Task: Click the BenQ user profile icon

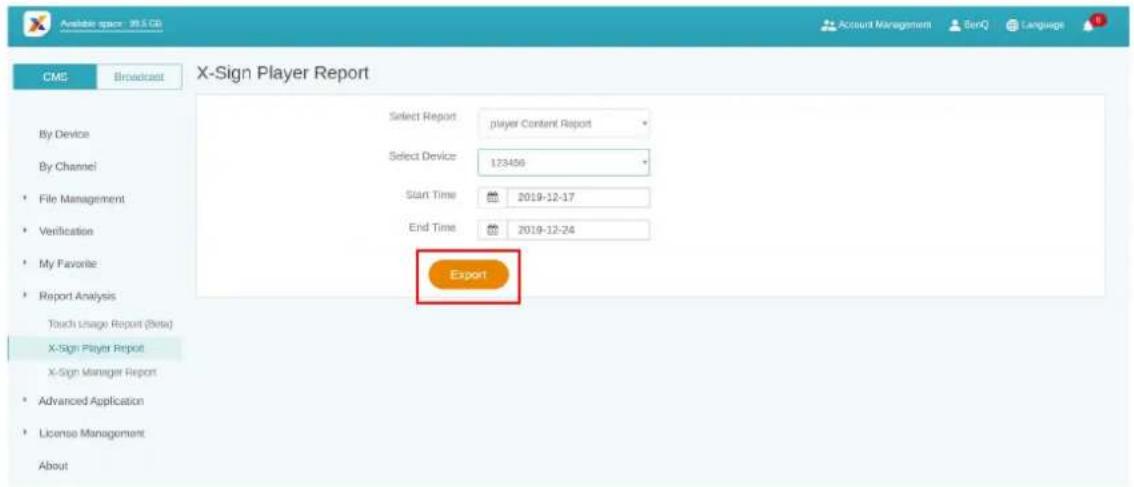Action: (x=954, y=25)
